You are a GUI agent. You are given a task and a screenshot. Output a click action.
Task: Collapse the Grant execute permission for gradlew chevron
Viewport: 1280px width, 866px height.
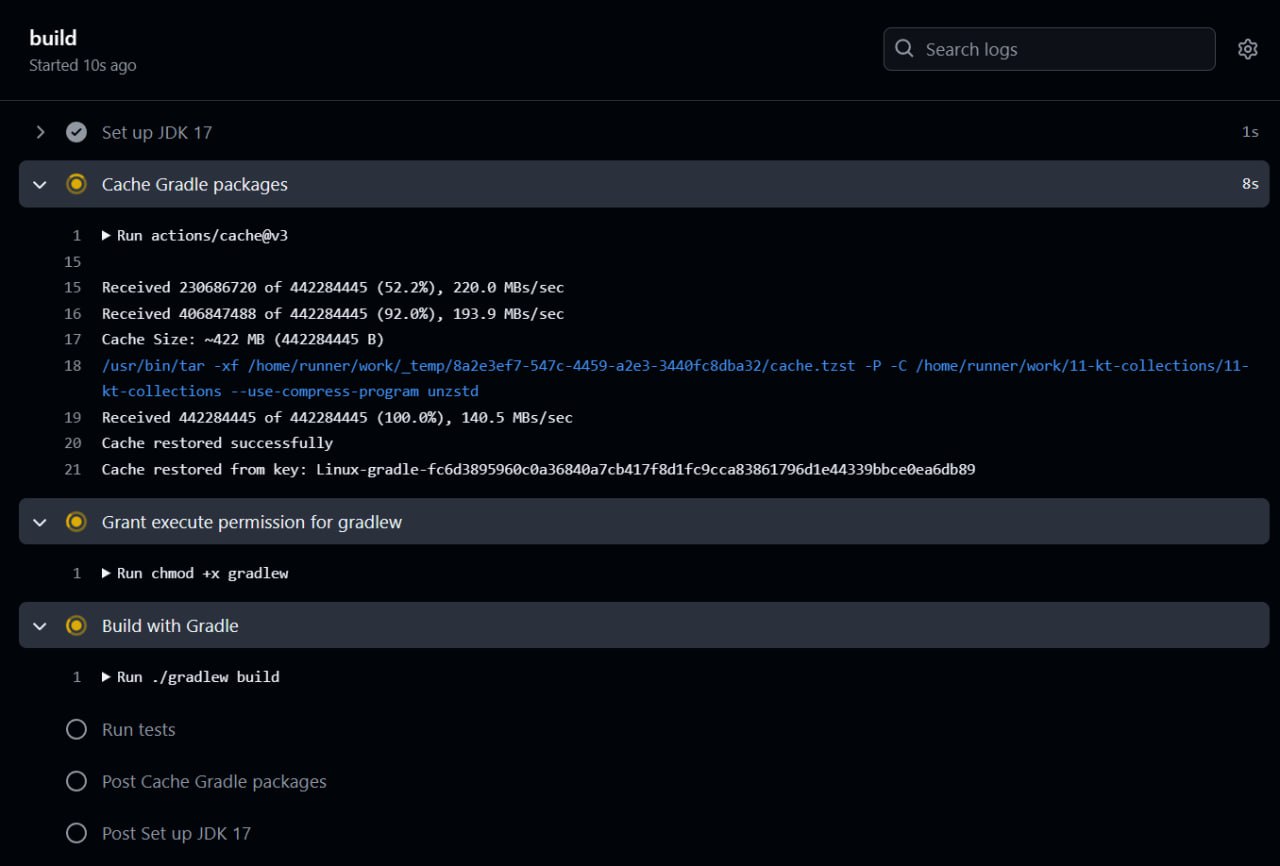pos(40,522)
